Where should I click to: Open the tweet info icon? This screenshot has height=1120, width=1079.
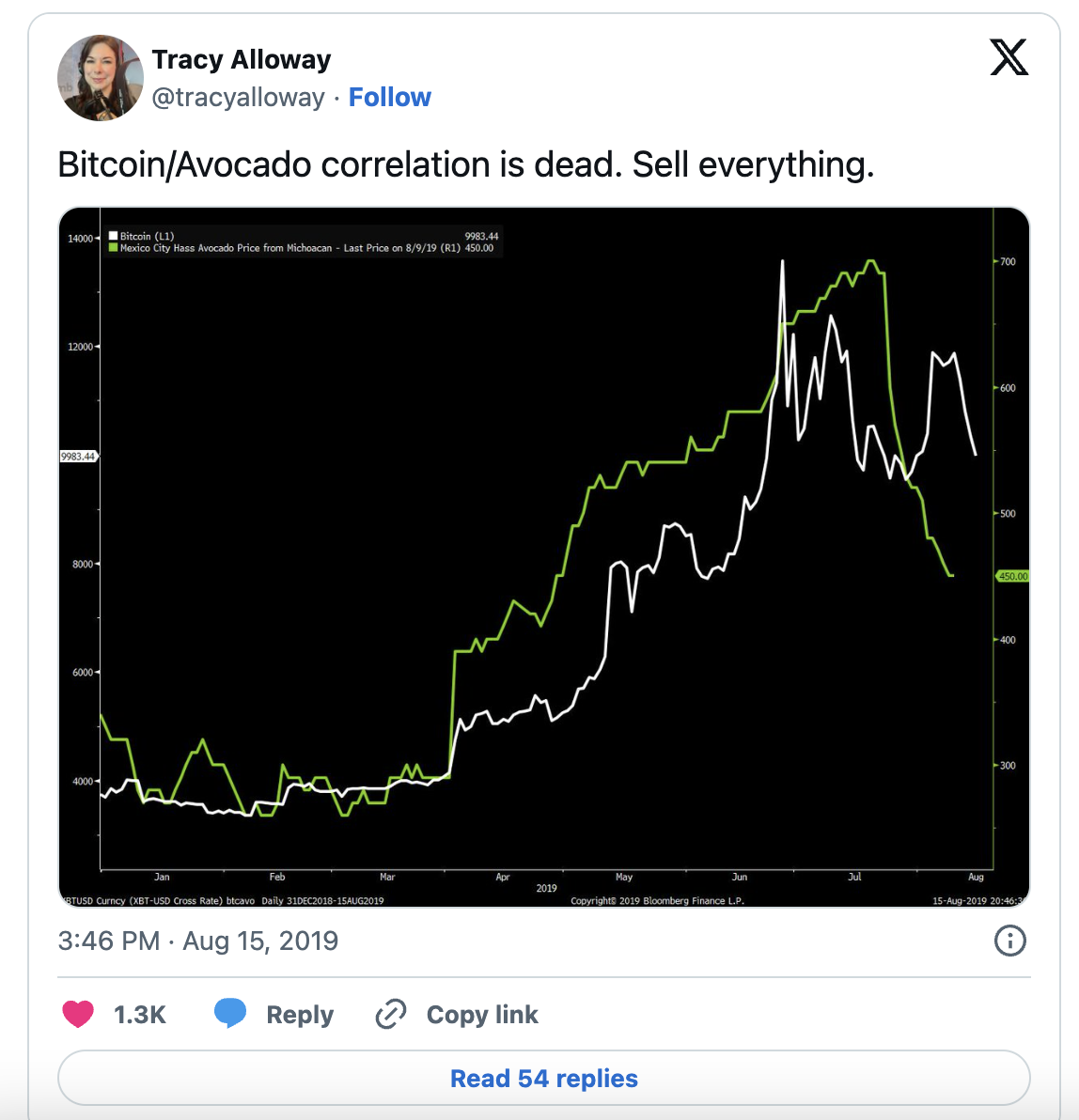click(x=1009, y=941)
